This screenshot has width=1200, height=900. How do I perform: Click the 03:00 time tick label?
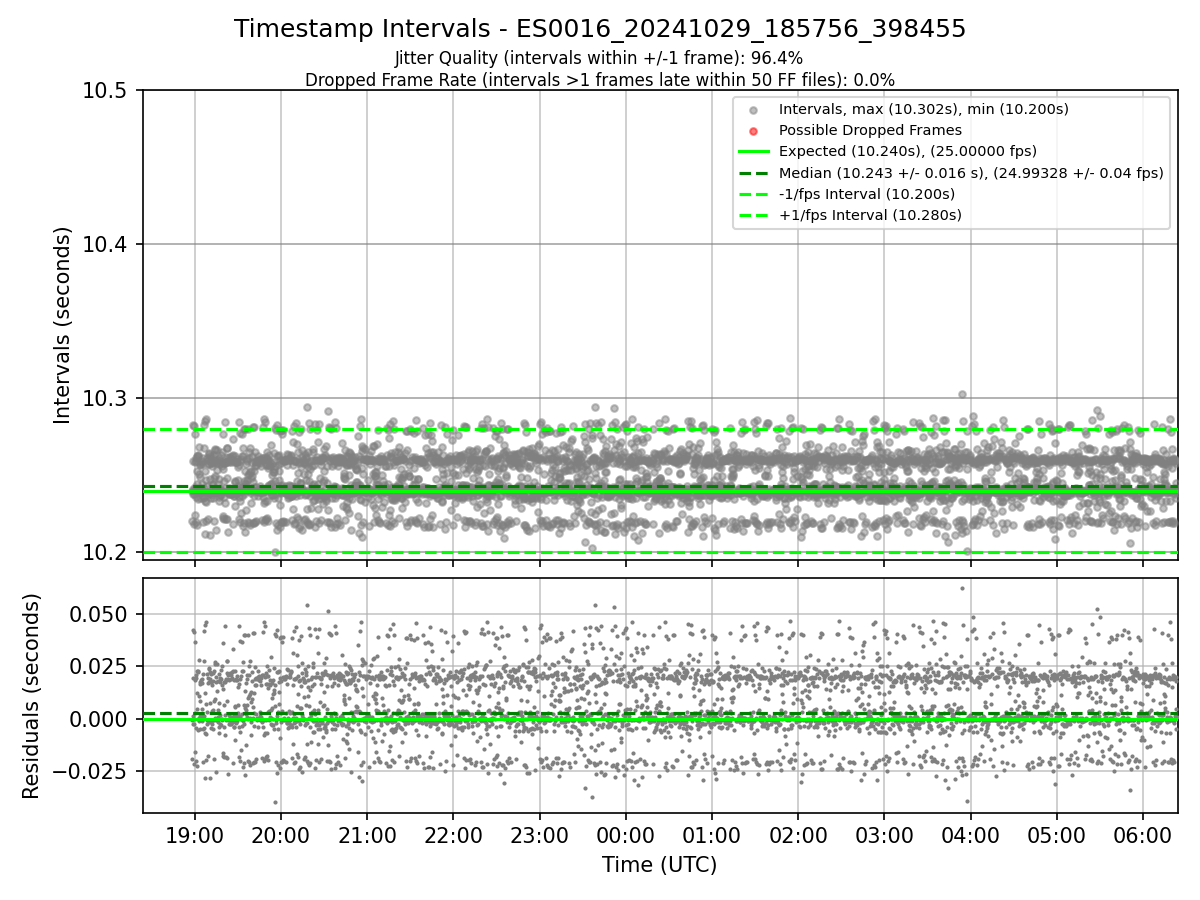884,834
